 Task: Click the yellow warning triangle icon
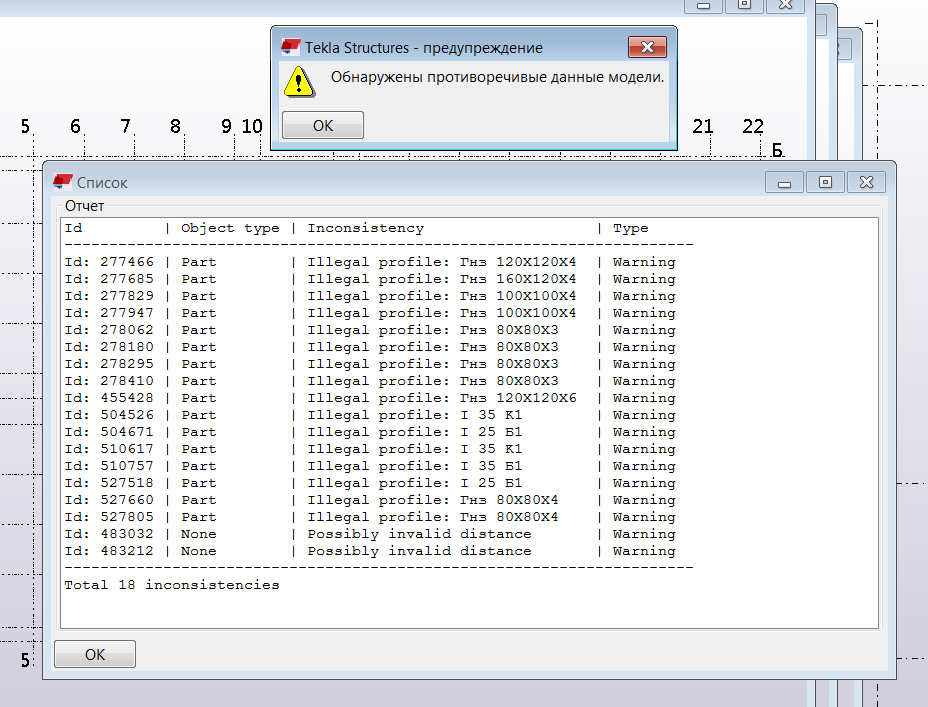coord(299,82)
